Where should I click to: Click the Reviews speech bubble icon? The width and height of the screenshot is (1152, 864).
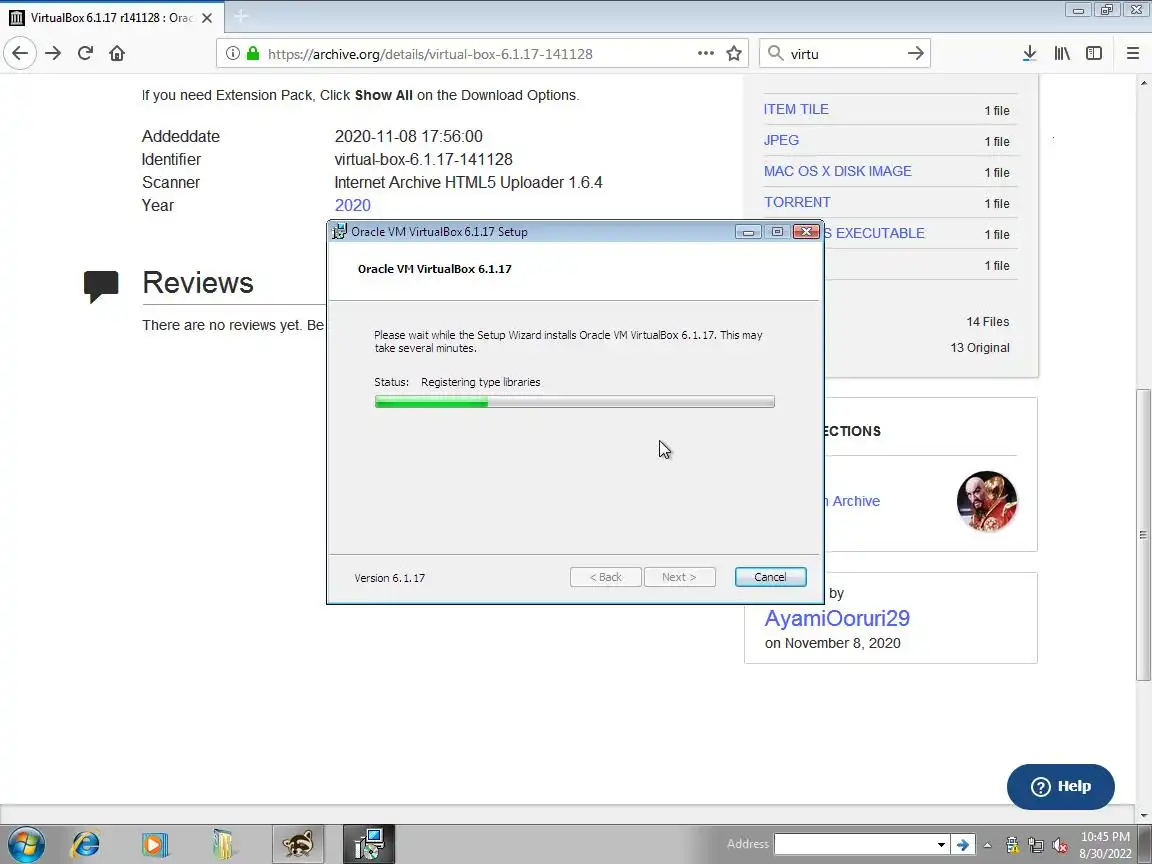[101, 286]
